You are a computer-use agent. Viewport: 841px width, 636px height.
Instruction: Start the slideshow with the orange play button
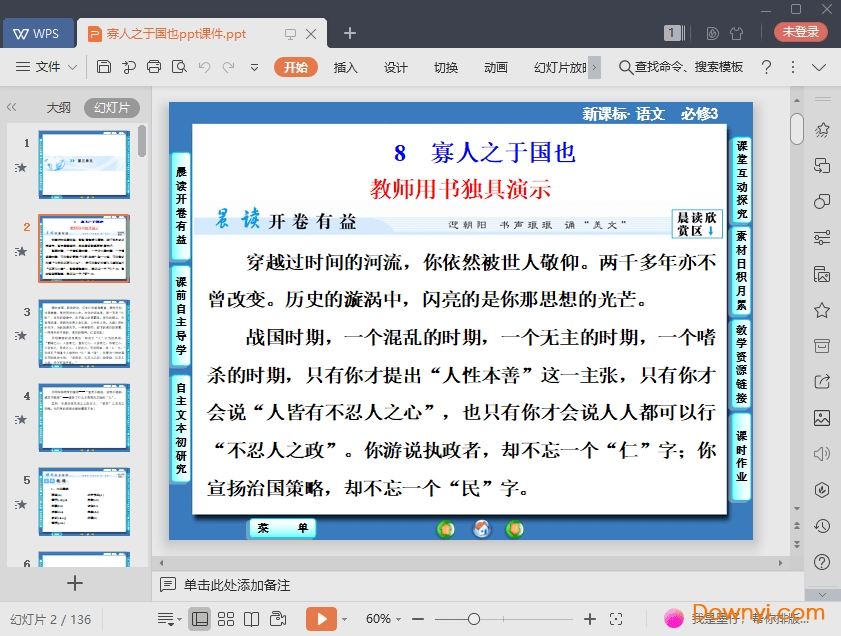pos(321,619)
